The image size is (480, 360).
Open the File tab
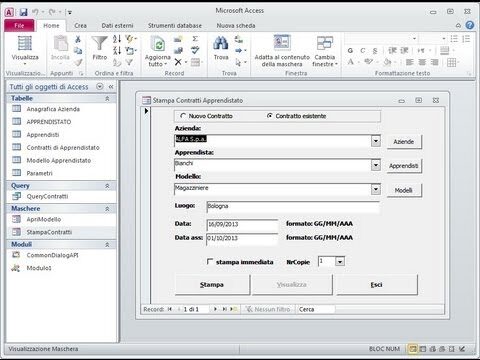[x=19, y=25]
